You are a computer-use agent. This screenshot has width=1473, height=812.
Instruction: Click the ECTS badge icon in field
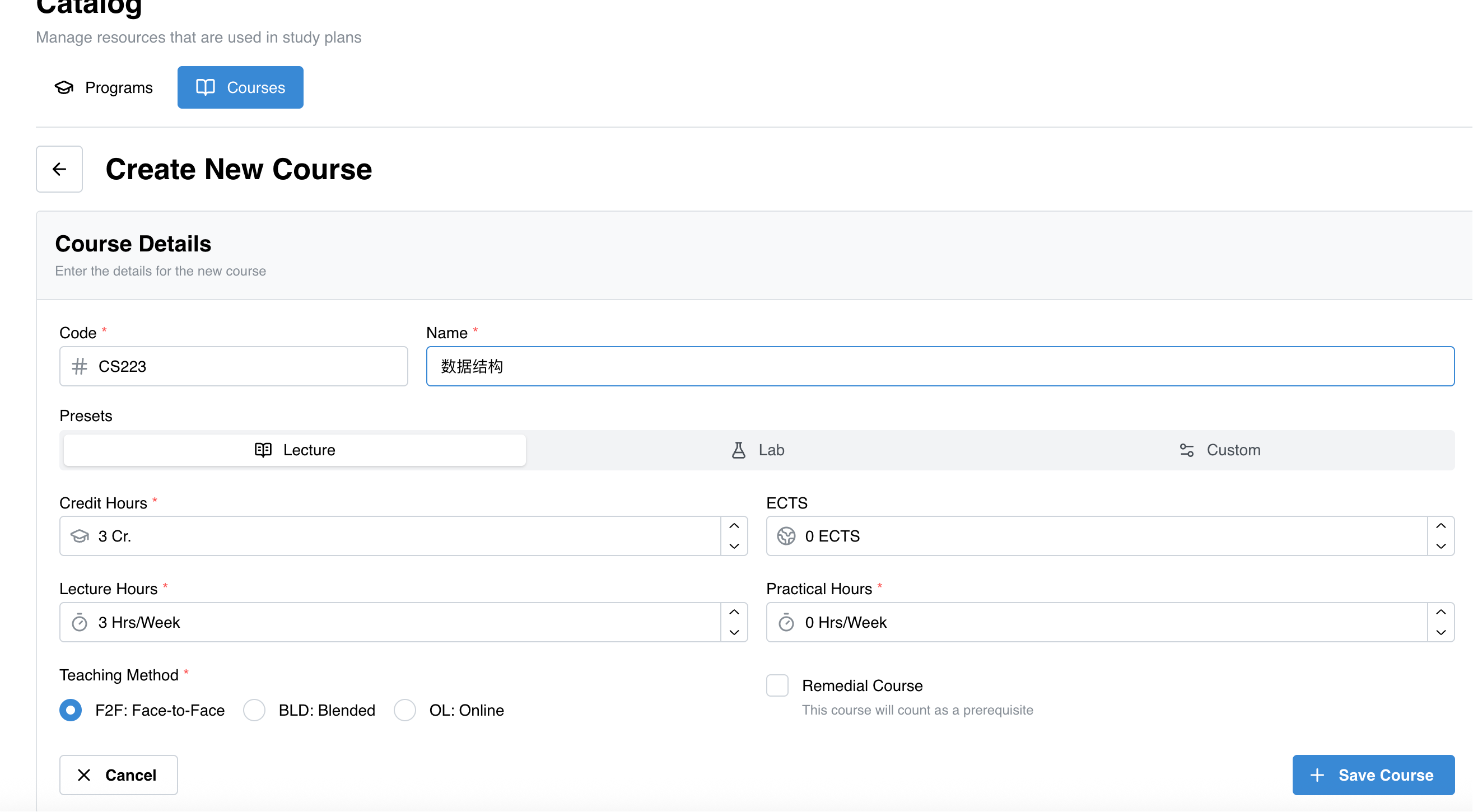click(x=786, y=536)
